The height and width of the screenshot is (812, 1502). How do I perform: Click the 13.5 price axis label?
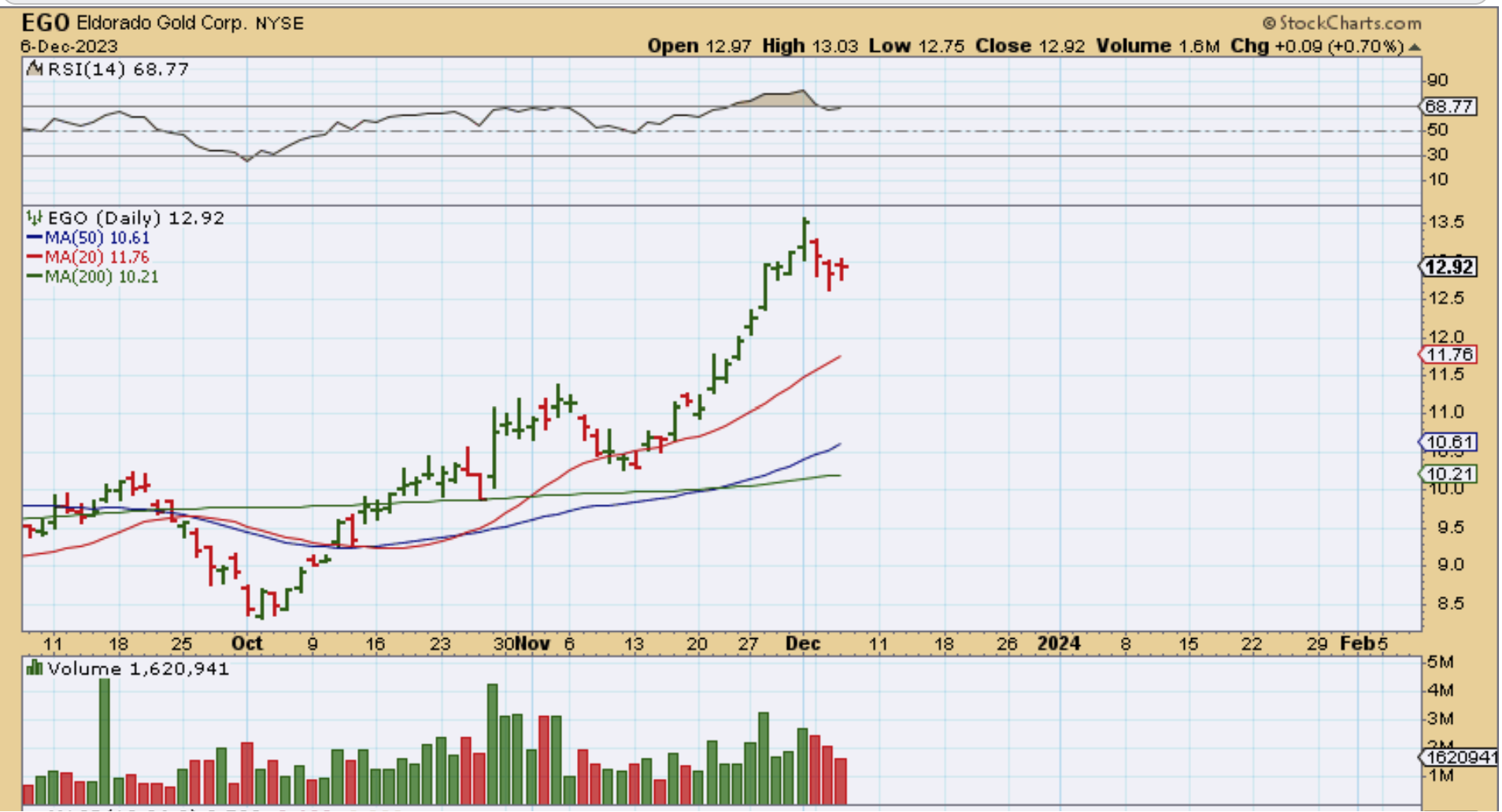coord(1446,223)
